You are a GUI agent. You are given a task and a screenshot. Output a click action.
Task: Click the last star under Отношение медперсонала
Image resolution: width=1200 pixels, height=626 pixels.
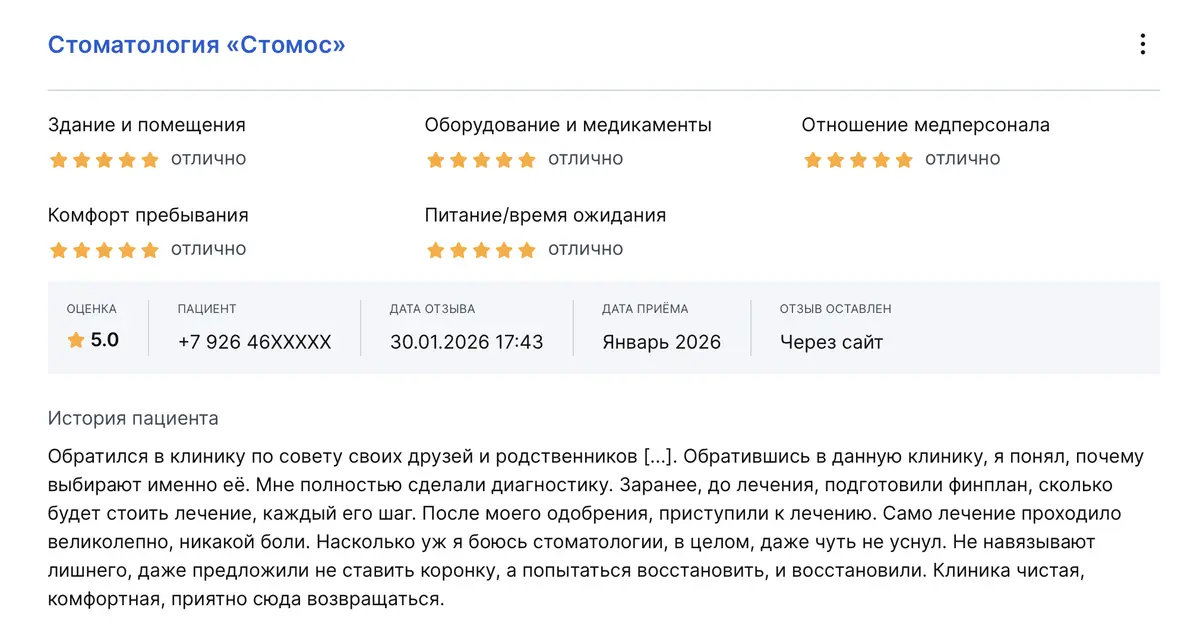pos(904,160)
